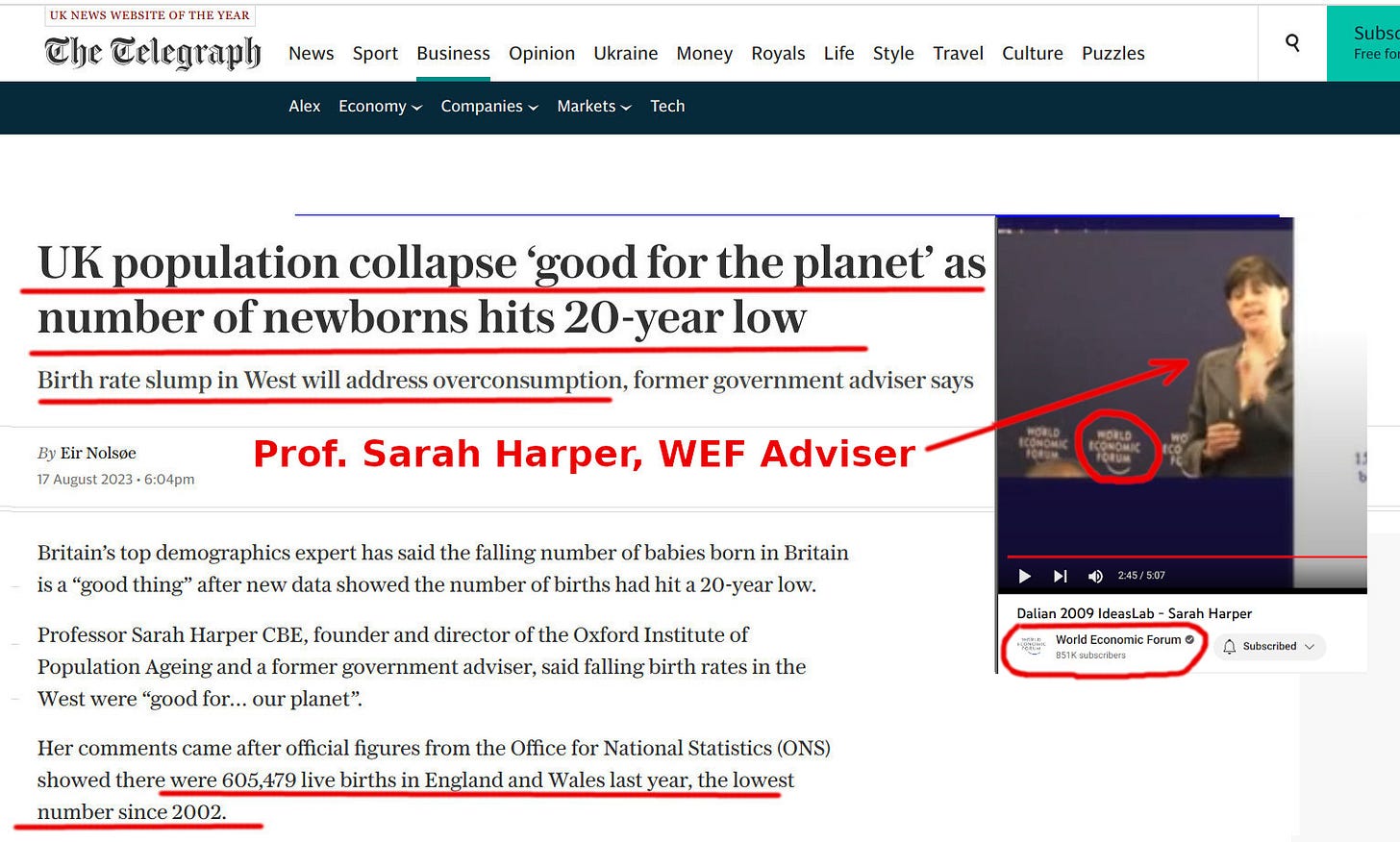The image size is (1400, 842).
Task: Click 'UK NEWS WEBSITE OF THE YEAR' banner
Action: tap(150, 15)
